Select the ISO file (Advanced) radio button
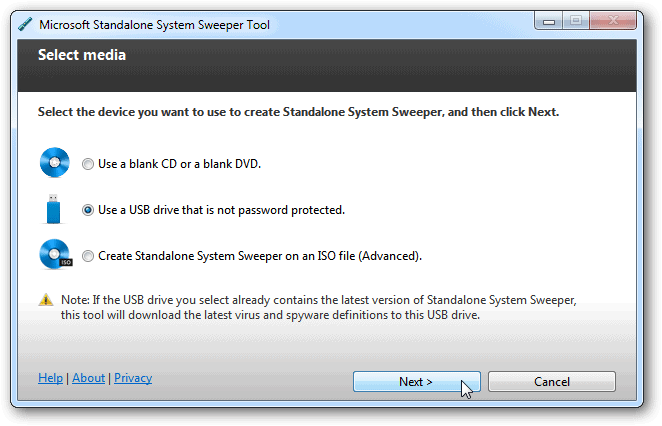The height and width of the screenshot is (426, 662). coord(89,256)
